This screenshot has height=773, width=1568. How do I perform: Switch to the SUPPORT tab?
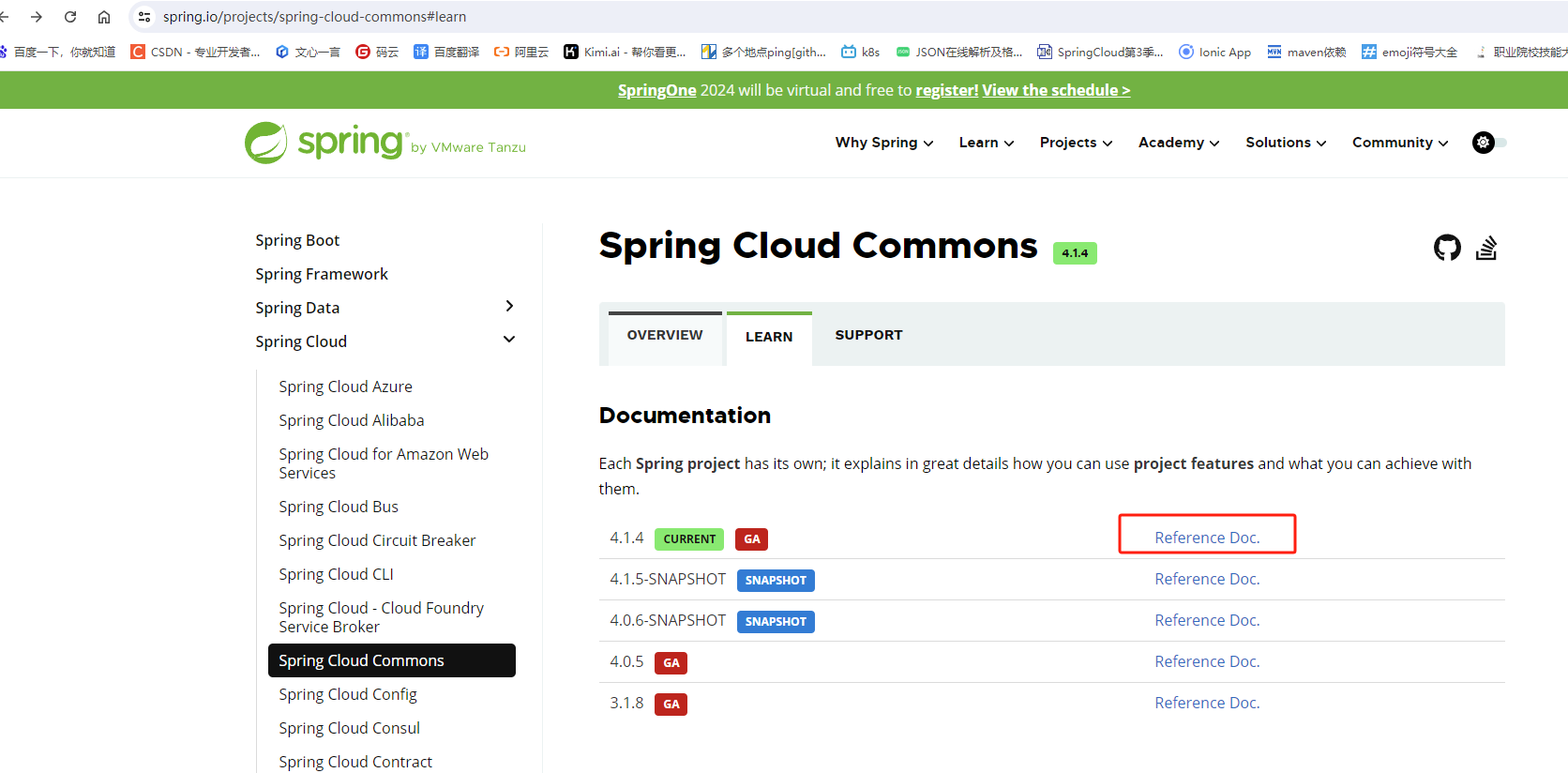click(x=869, y=336)
